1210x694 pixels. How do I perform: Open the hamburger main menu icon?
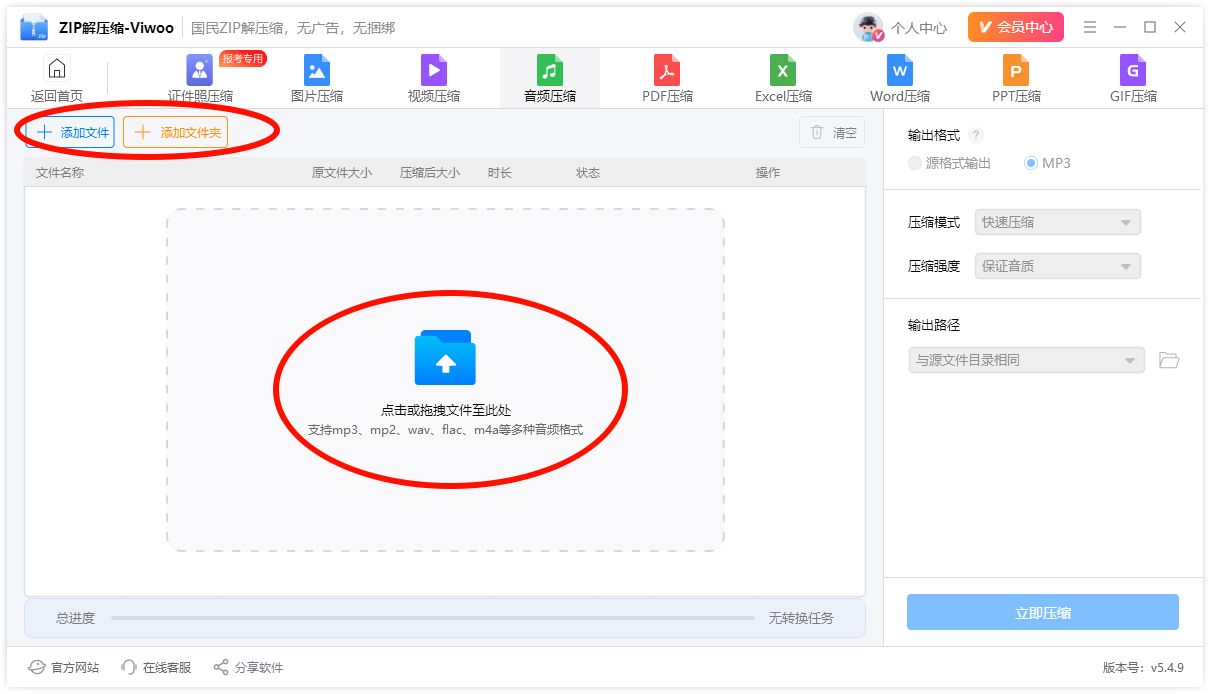(x=1090, y=27)
